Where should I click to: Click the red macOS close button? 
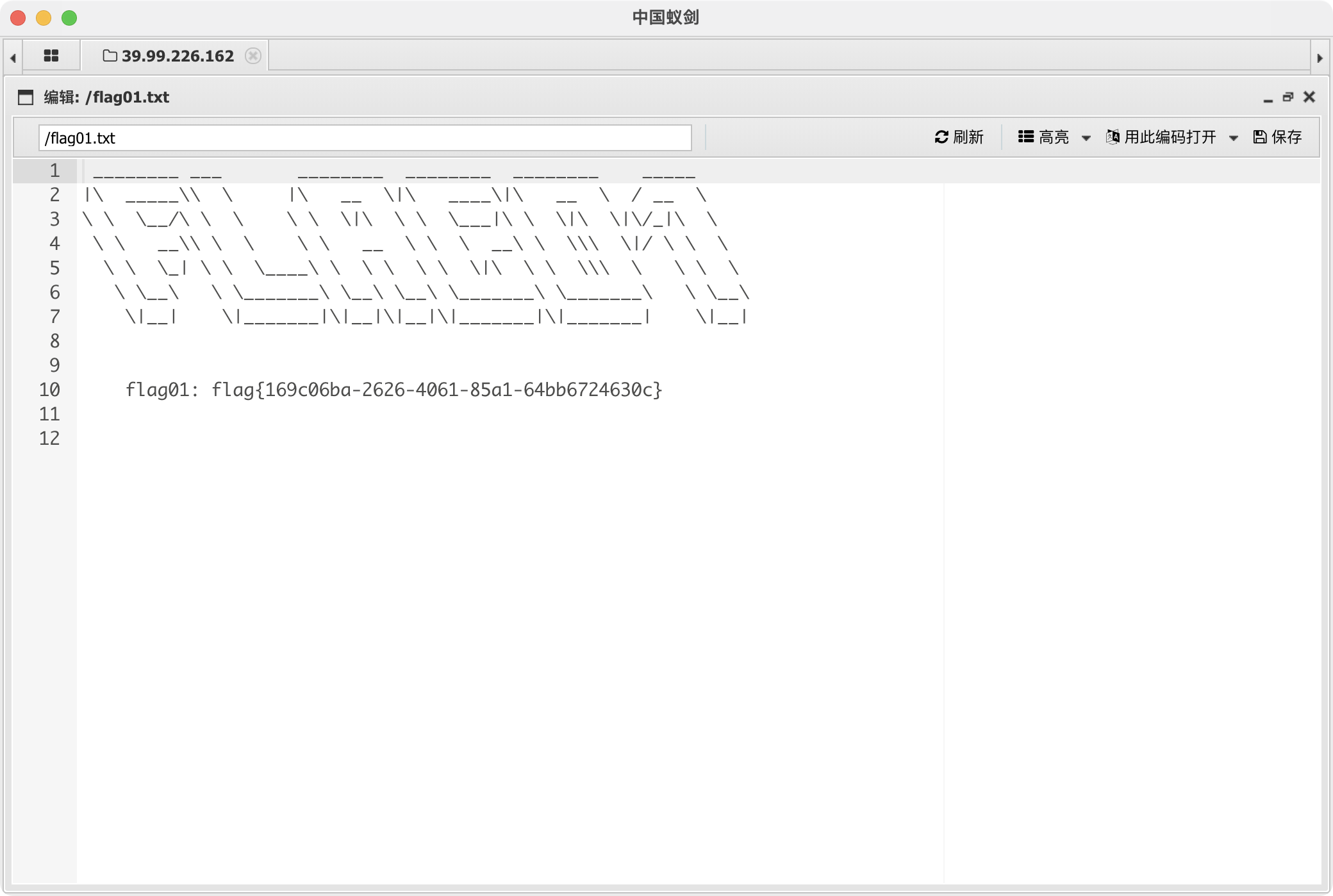pyautogui.click(x=18, y=18)
